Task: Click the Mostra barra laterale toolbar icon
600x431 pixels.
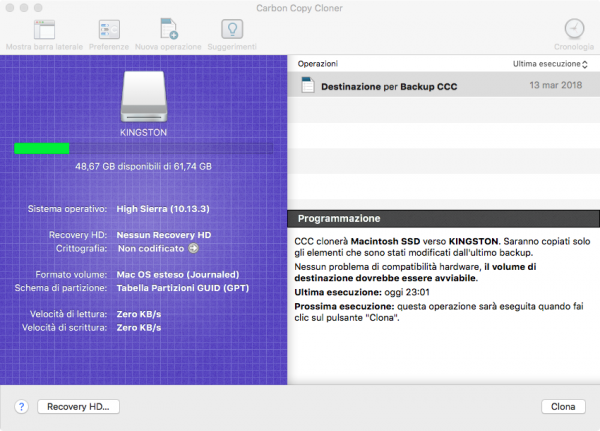Action: click(44, 29)
